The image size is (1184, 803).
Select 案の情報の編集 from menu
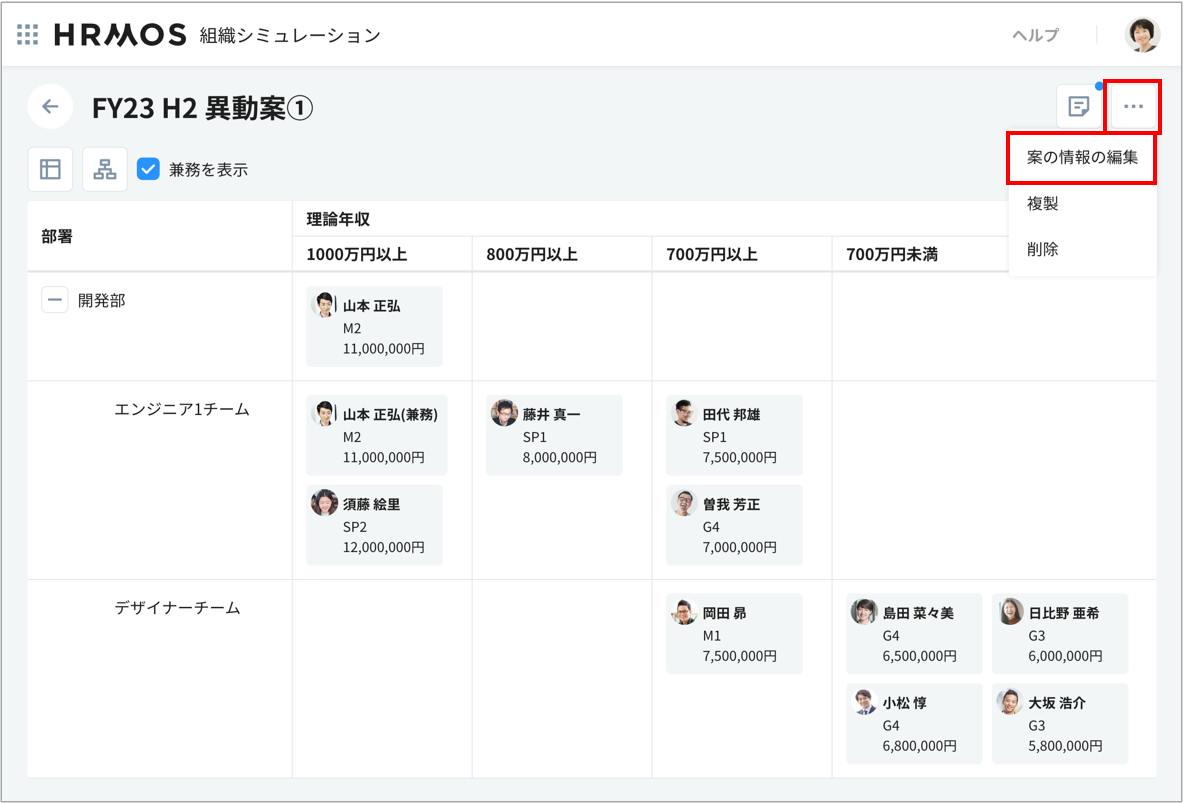1082,158
